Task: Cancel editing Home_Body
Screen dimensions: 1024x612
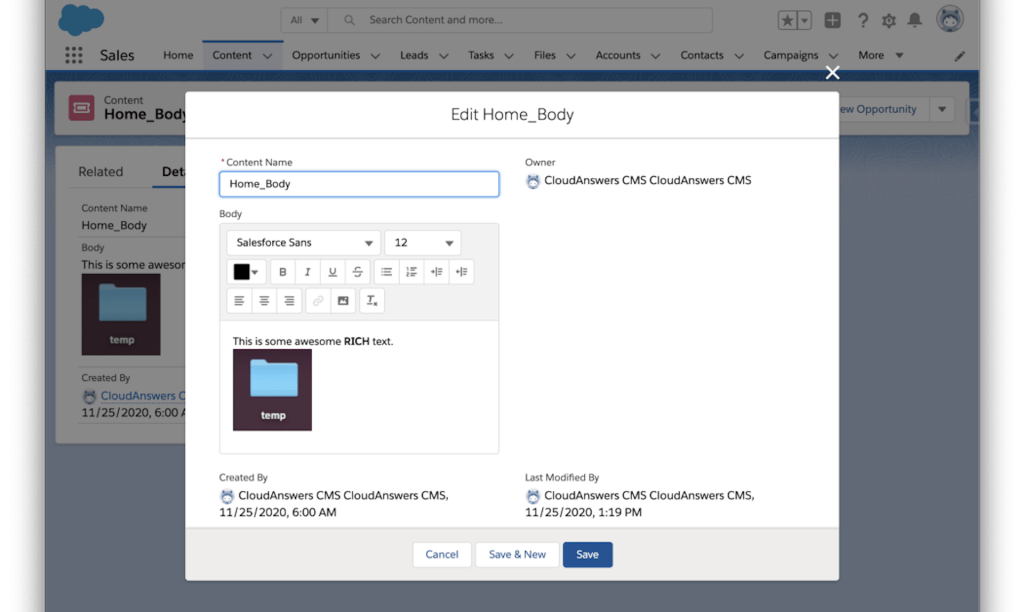Action: [441, 555]
